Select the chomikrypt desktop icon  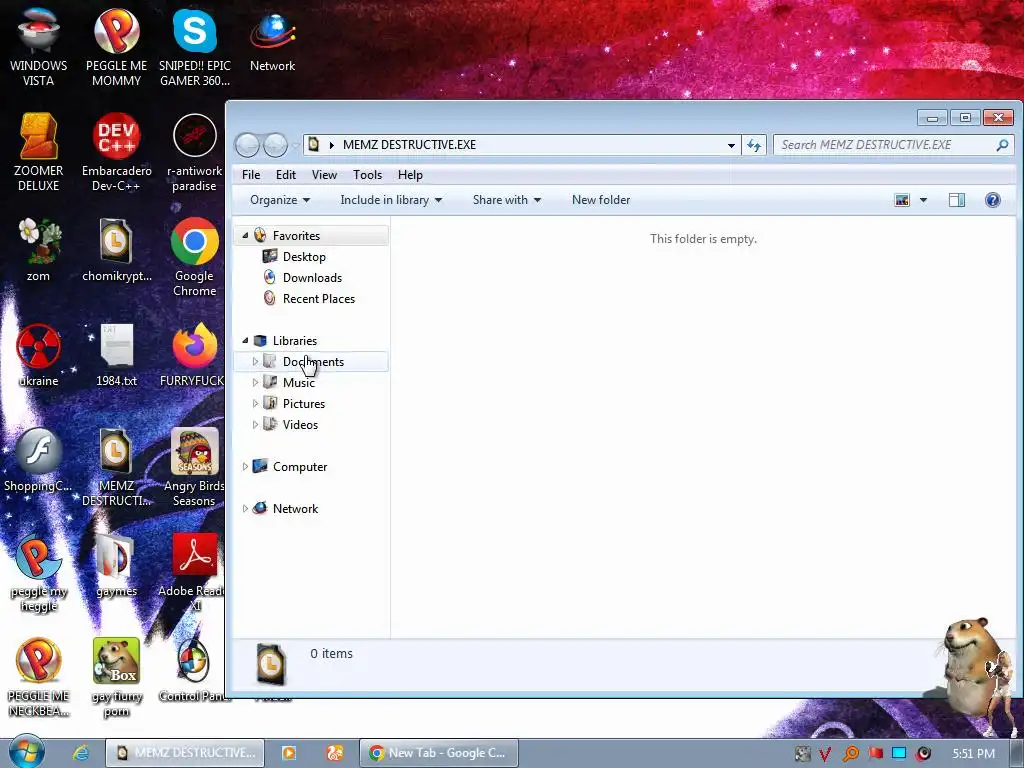point(116,249)
